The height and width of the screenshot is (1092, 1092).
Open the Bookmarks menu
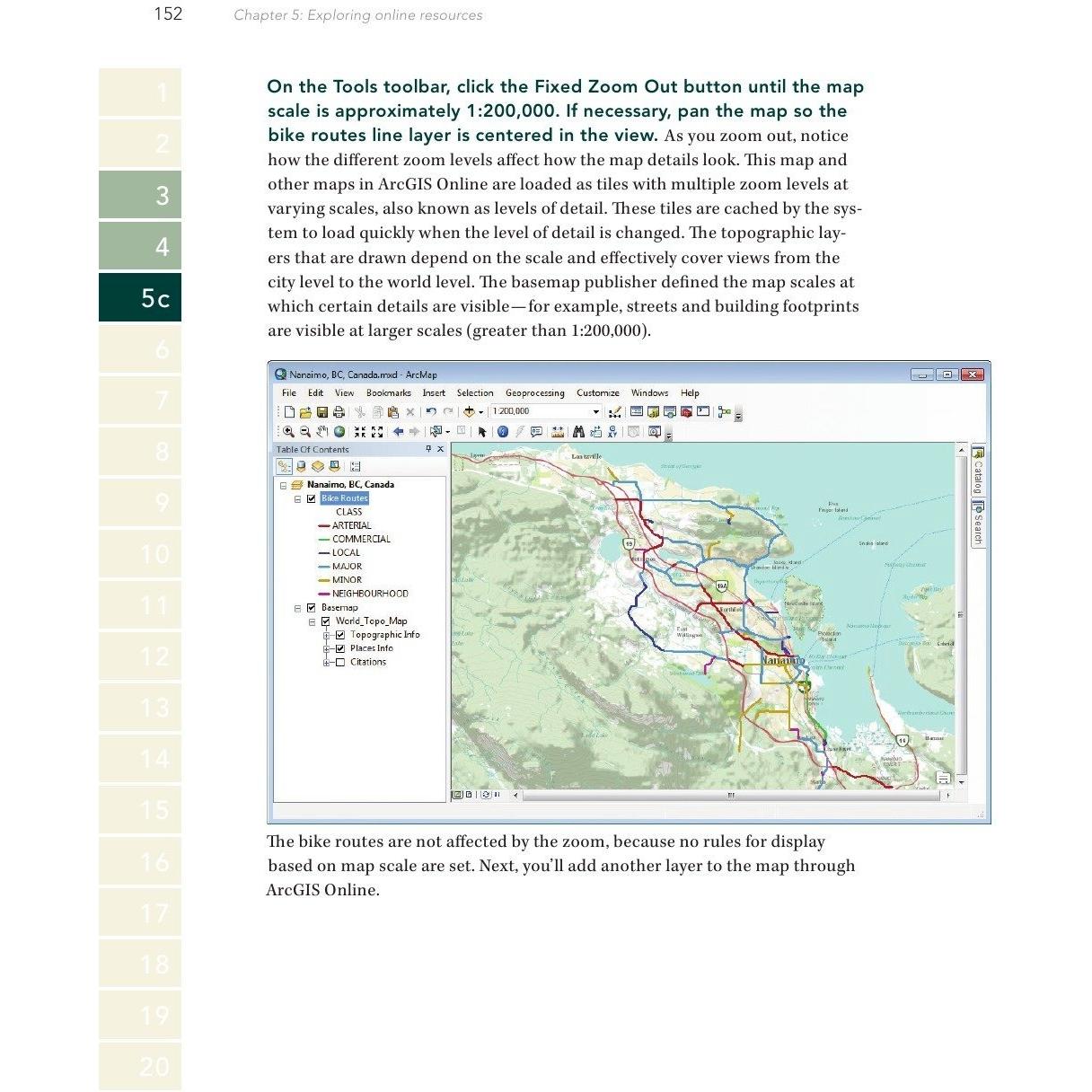pos(388,393)
